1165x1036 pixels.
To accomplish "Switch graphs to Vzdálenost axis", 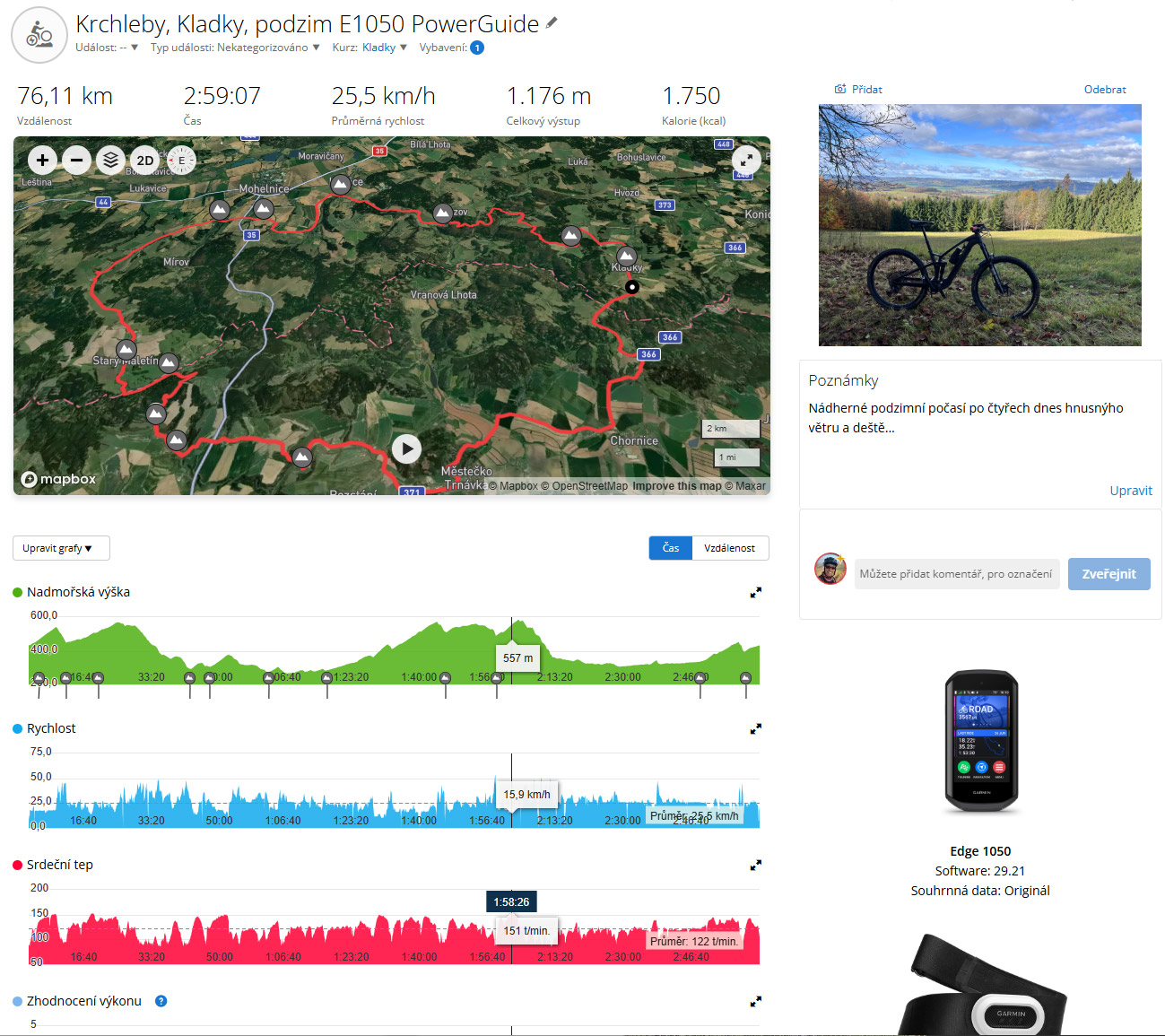I will click(x=729, y=548).
